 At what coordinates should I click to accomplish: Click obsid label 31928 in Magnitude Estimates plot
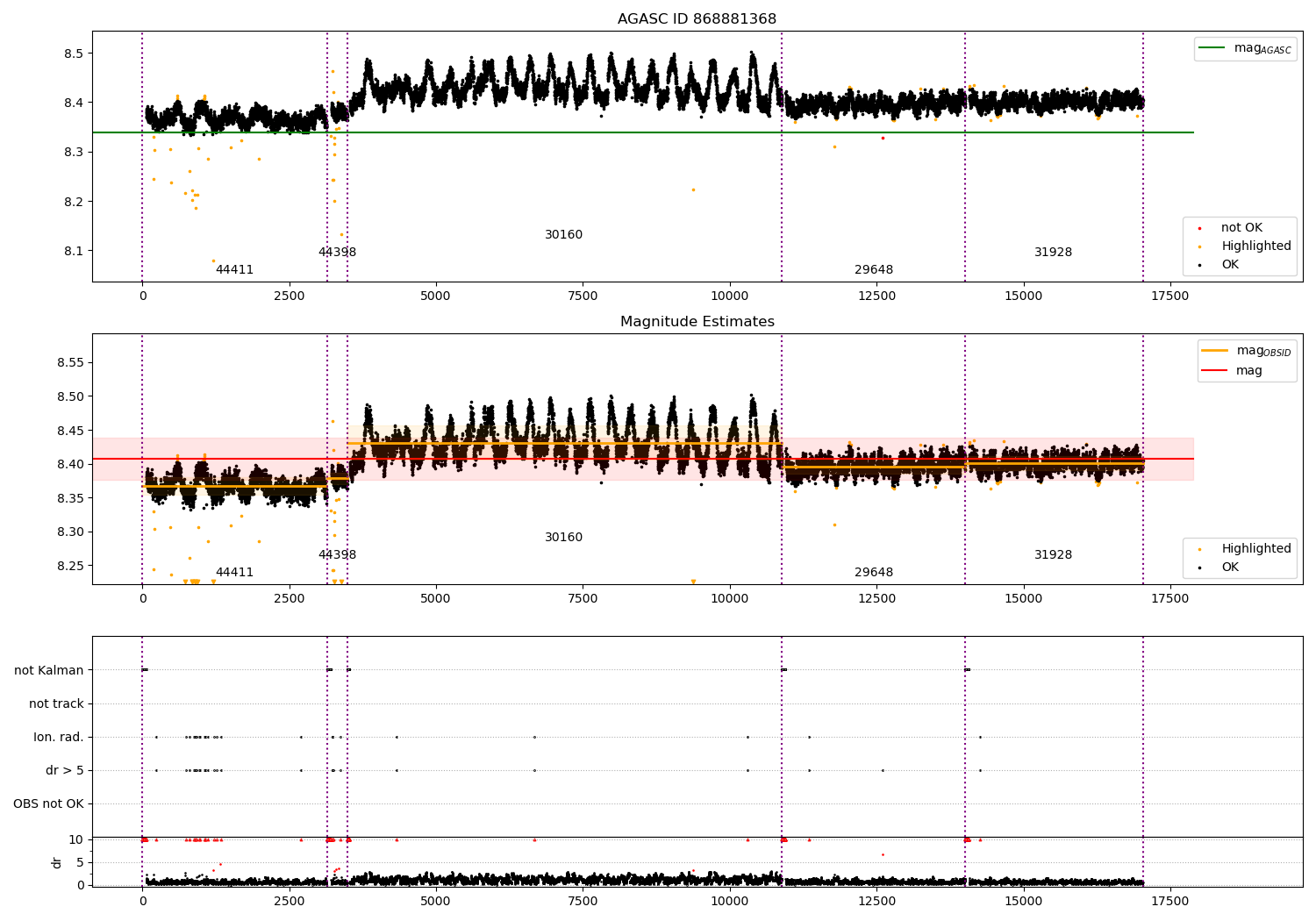tap(1053, 555)
